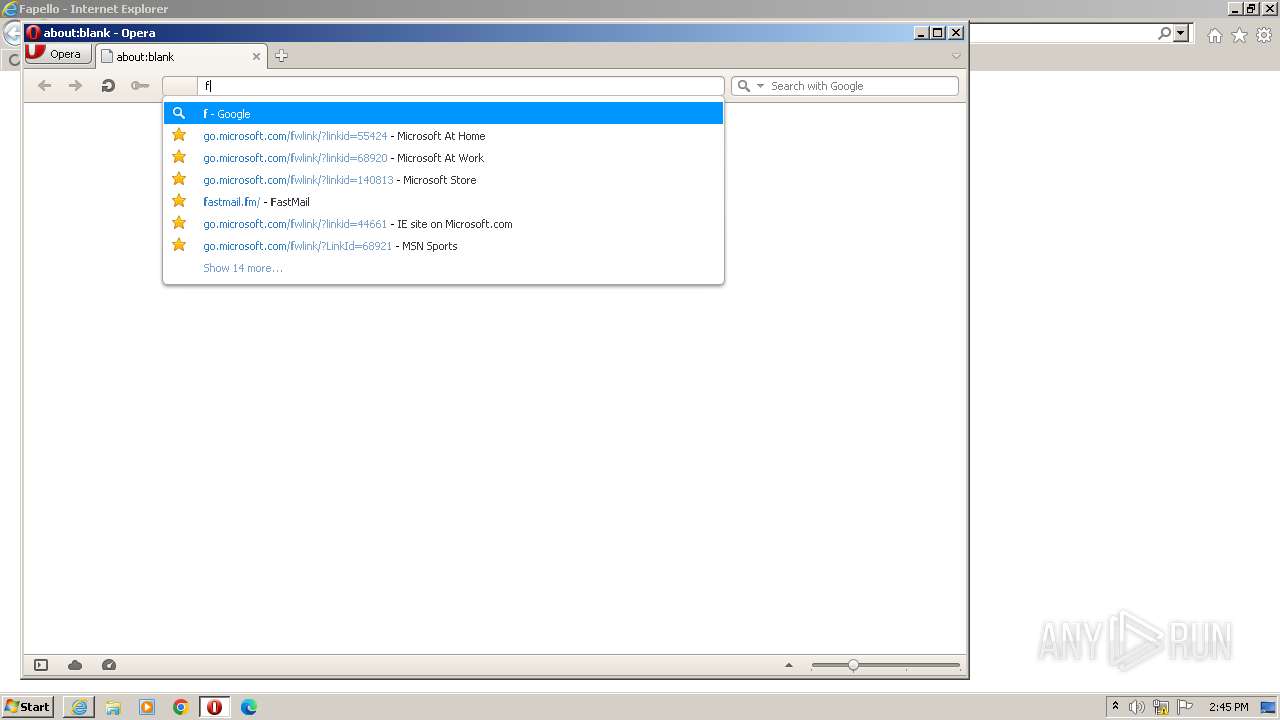Open the Windows Start menu

[x=27, y=707]
